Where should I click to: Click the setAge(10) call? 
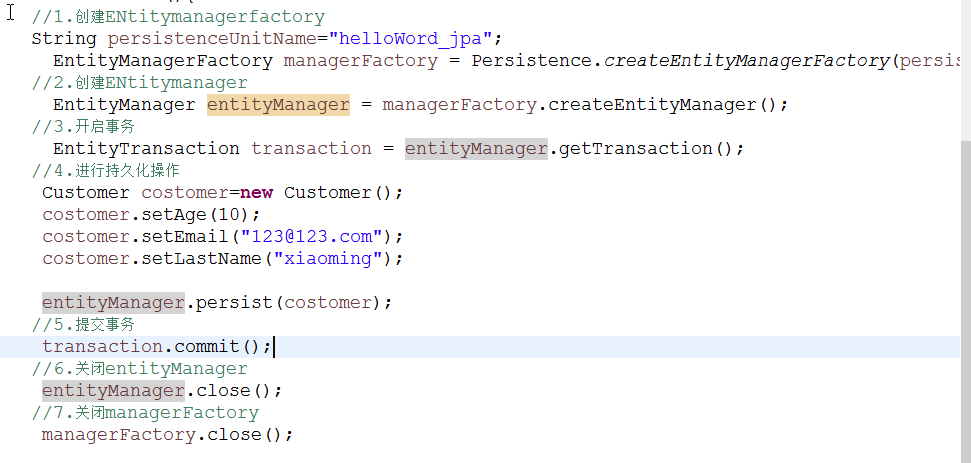pos(196,215)
